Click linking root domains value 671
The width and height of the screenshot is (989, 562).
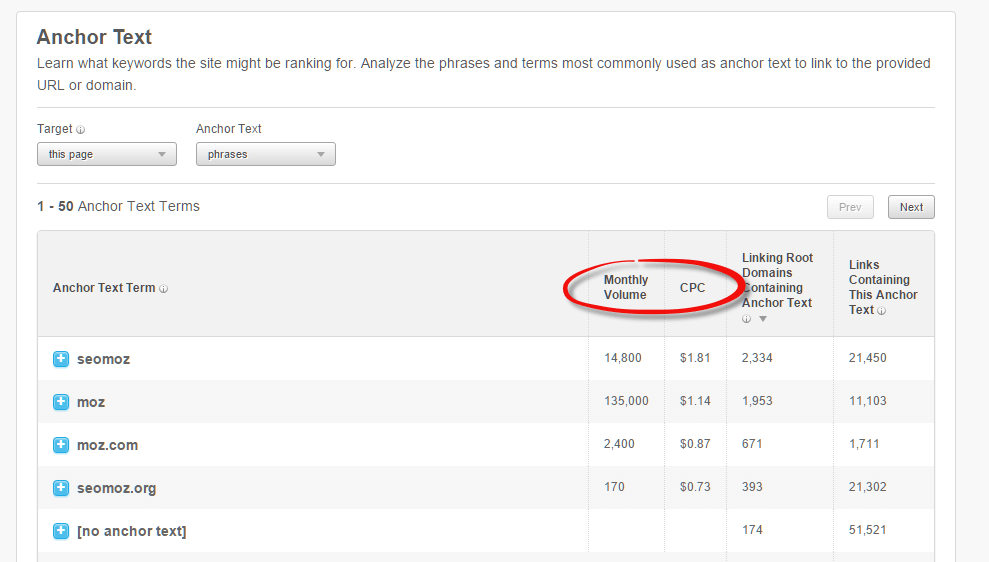752,443
